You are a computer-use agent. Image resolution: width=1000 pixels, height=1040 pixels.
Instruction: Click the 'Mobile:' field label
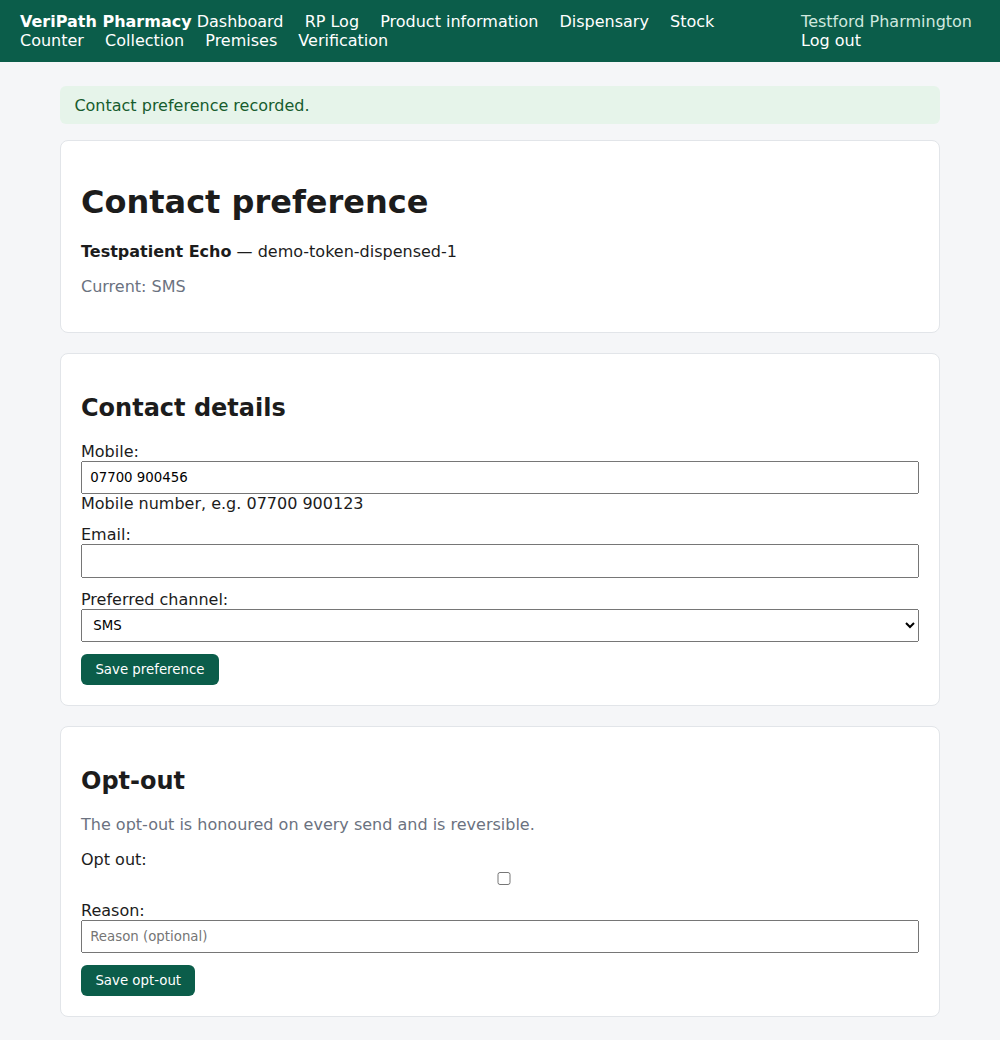coord(110,452)
